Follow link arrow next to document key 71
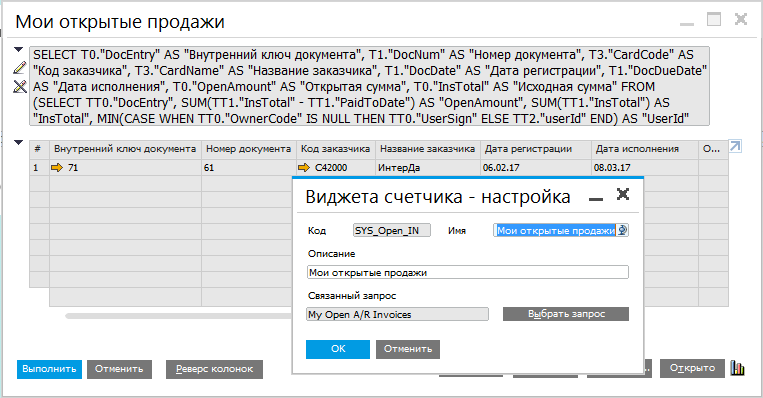Viewport: 763px width, 398px height. [x=57, y=168]
